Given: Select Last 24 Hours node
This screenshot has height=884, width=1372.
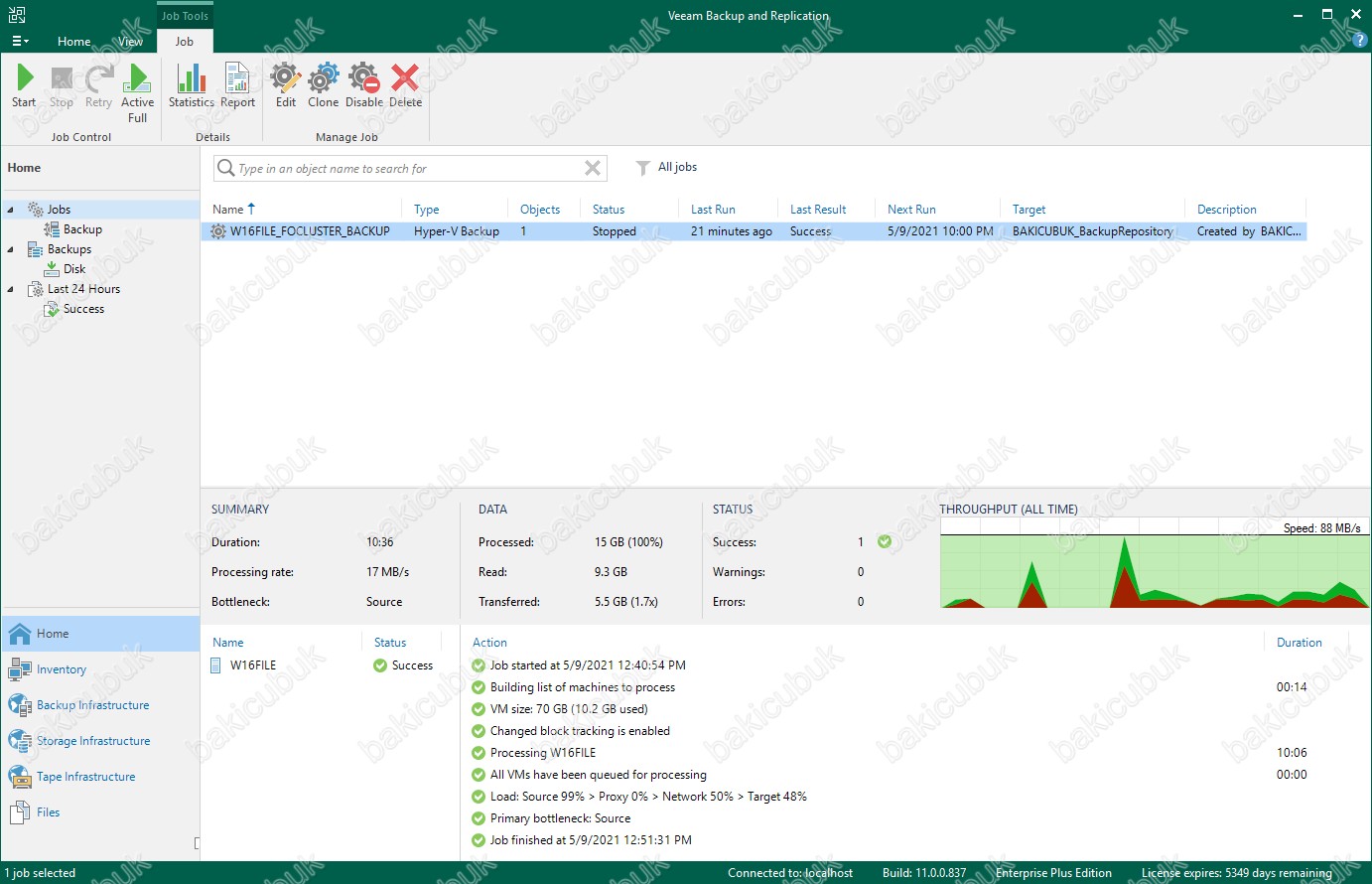Looking at the screenshot, I should [x=83, y=289].
